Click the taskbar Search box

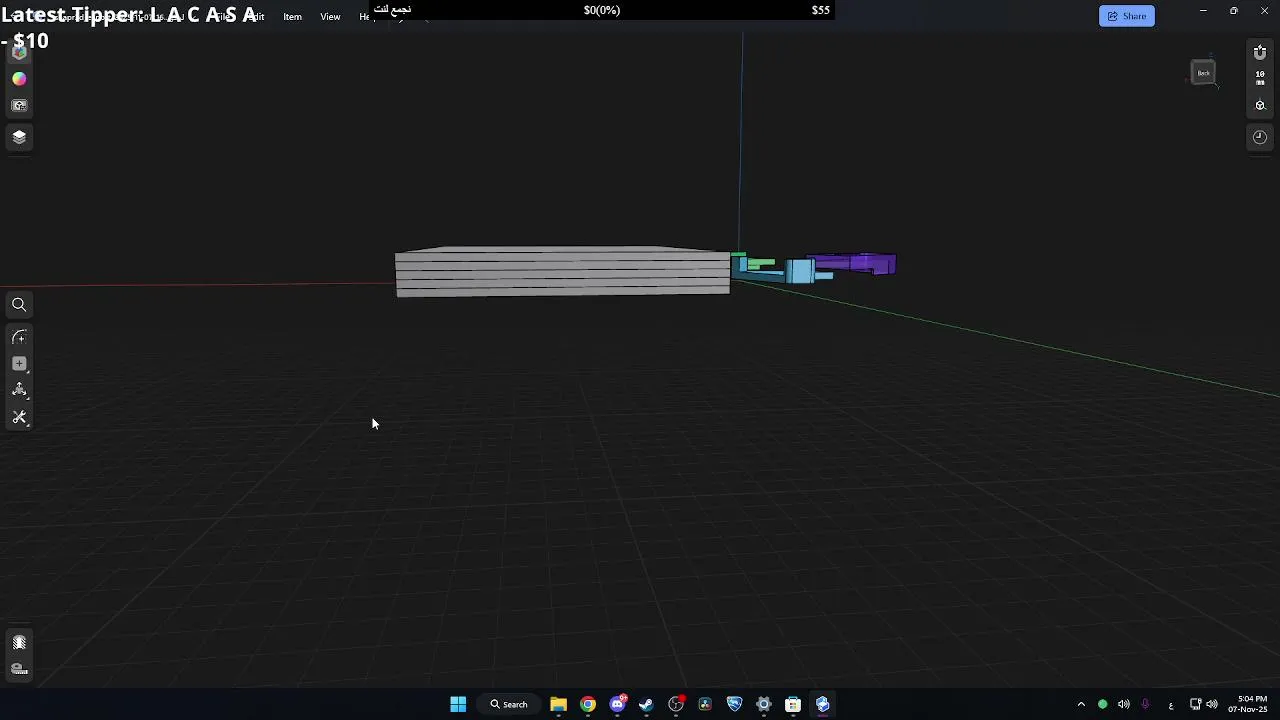coord(509,704)
